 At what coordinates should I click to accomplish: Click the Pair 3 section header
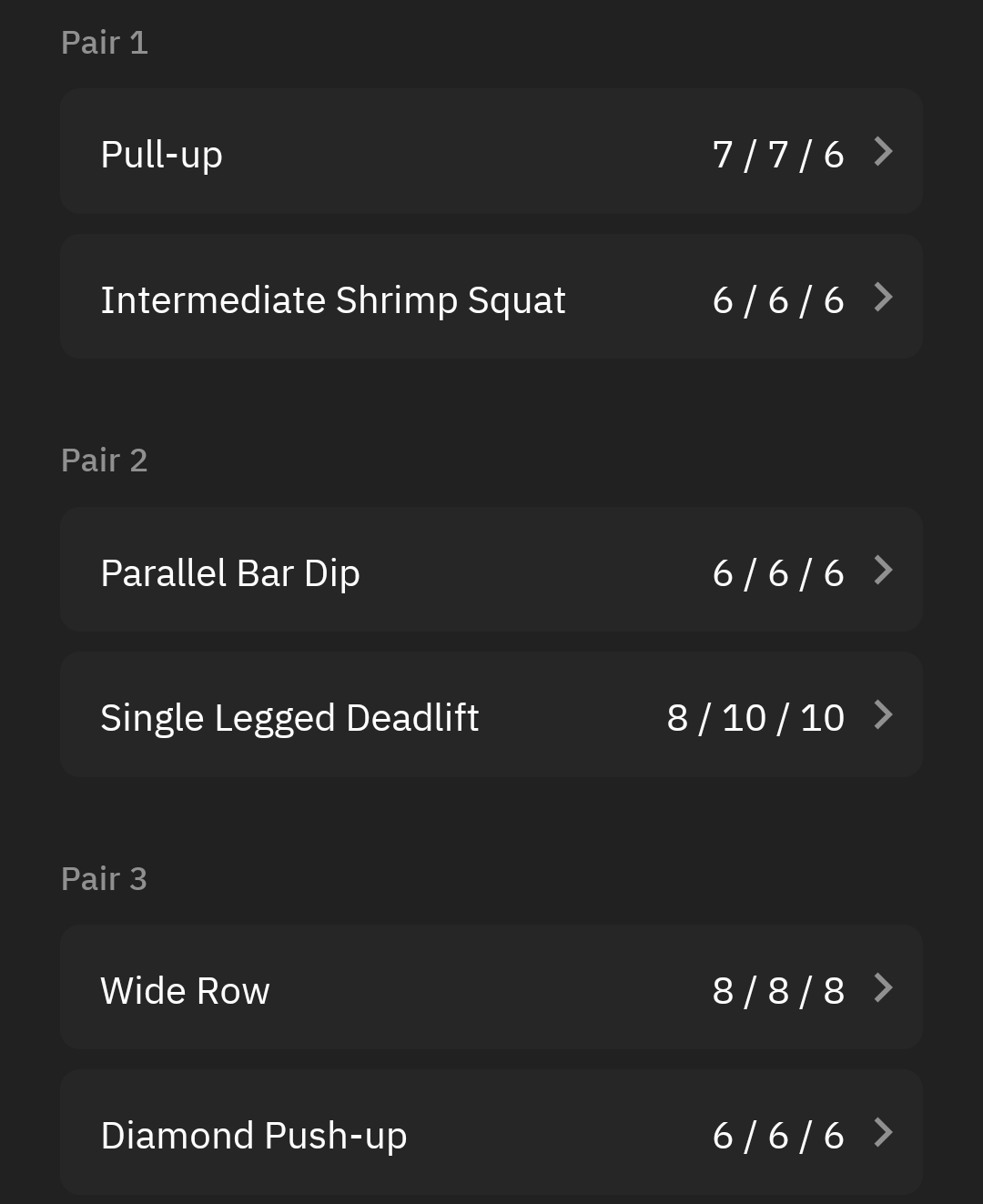[x=104, y=879]
